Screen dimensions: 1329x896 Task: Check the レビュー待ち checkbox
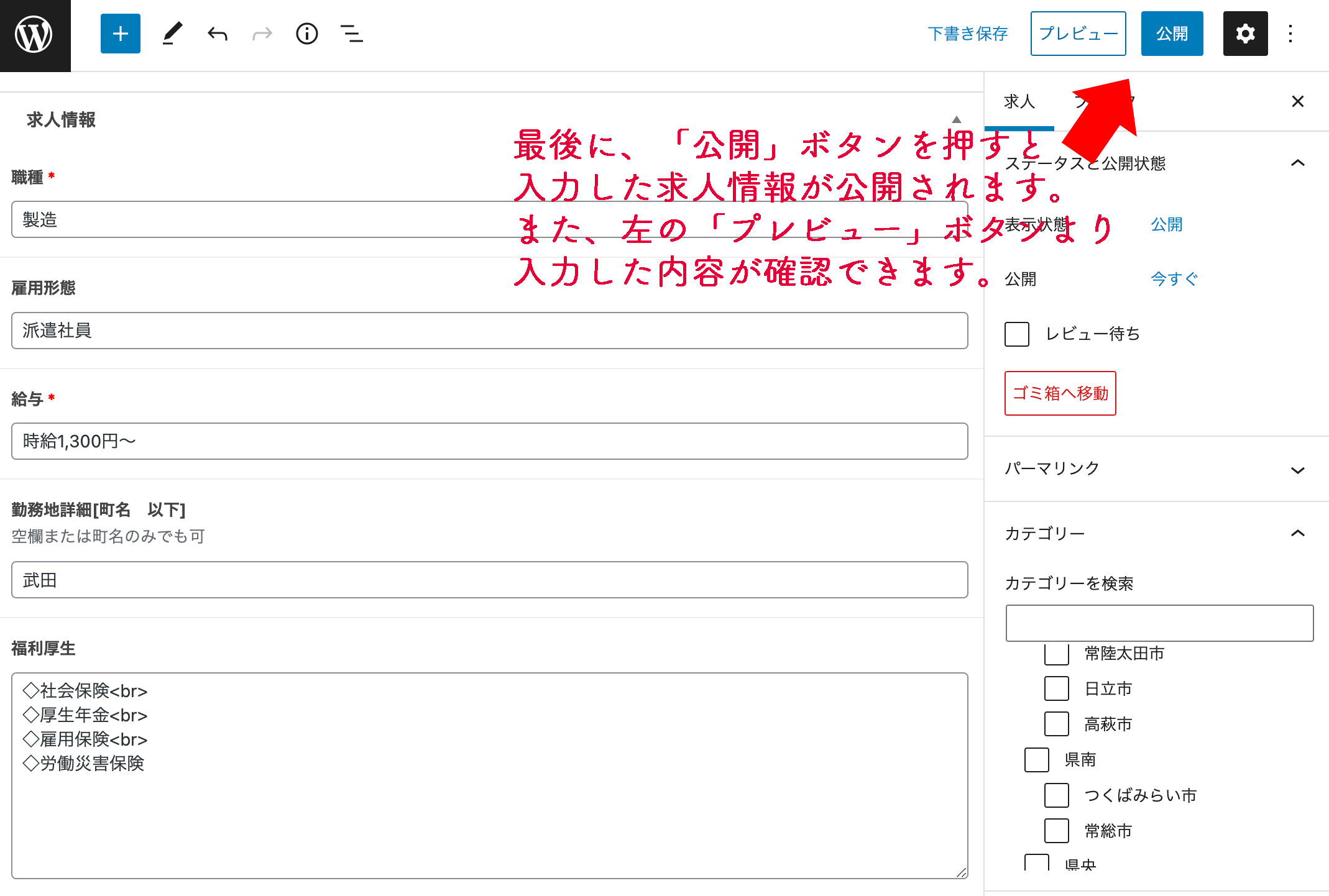pos(1017,334)
